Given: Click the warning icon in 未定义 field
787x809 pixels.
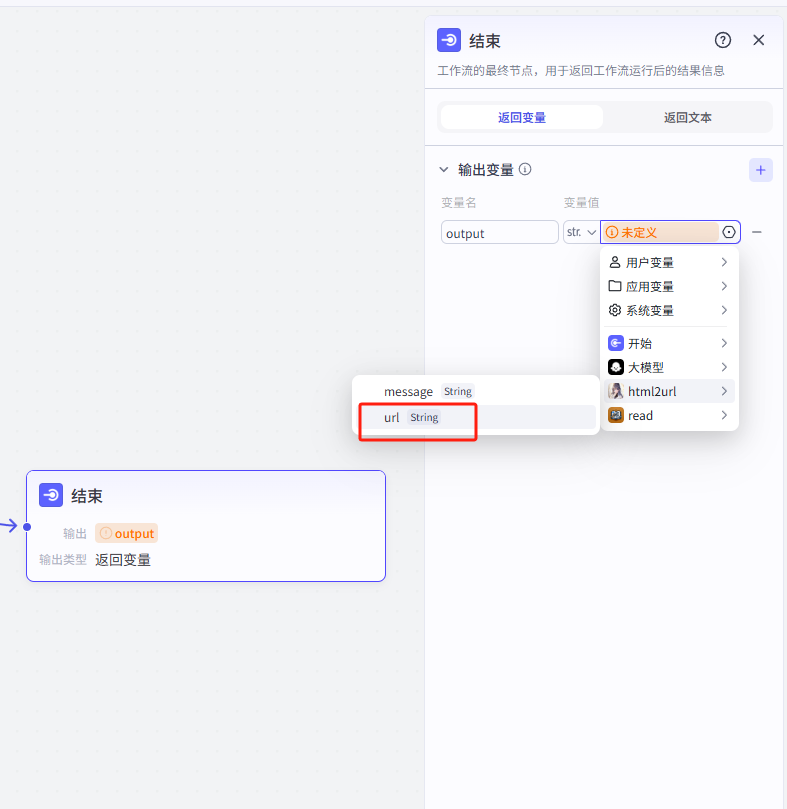Looking at the screenshot, I should pyautogui.click(x=612, y=232).
